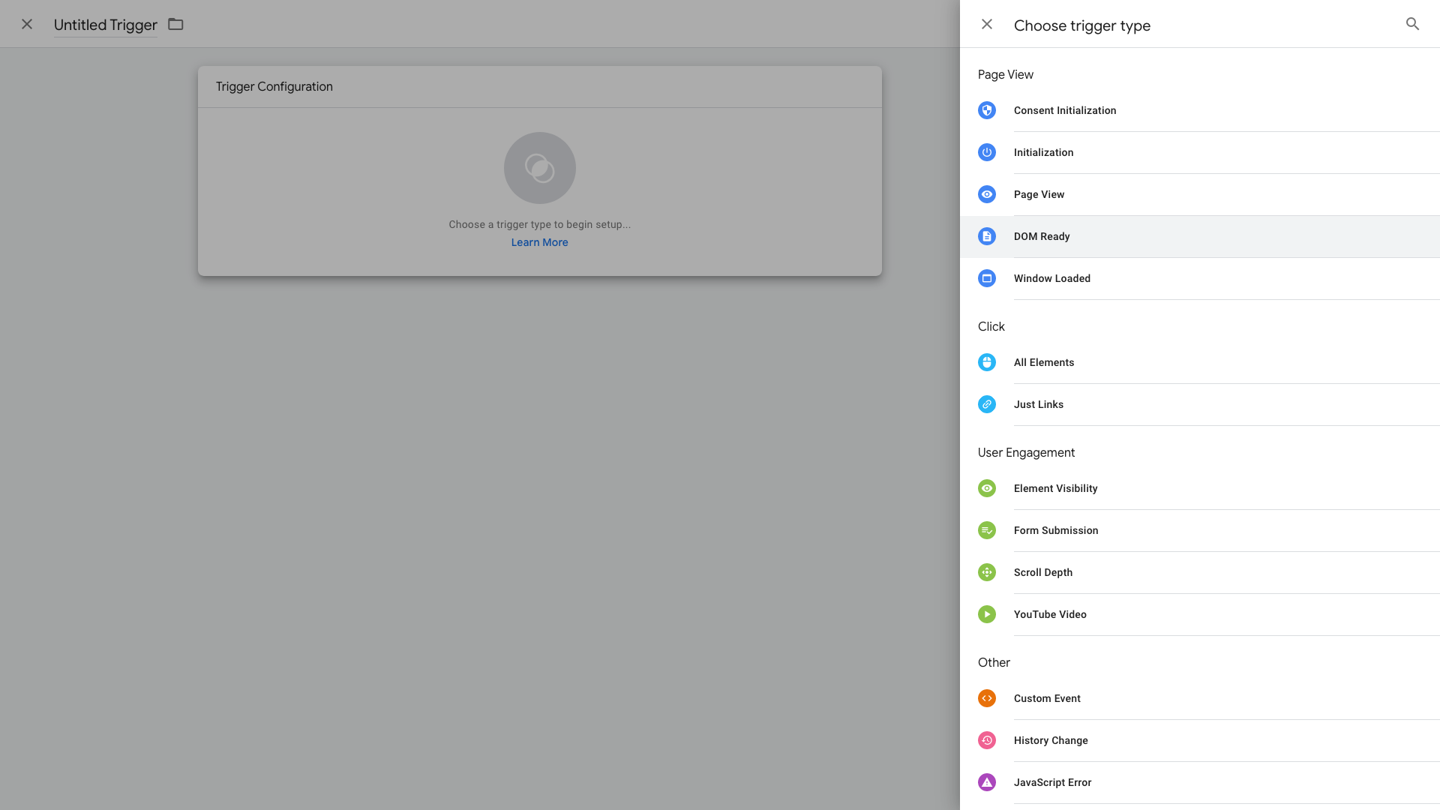Click the Initialization power icon
Image resolution: width=1440 pixels, height=810 pixels.
[x=987, y=153]
